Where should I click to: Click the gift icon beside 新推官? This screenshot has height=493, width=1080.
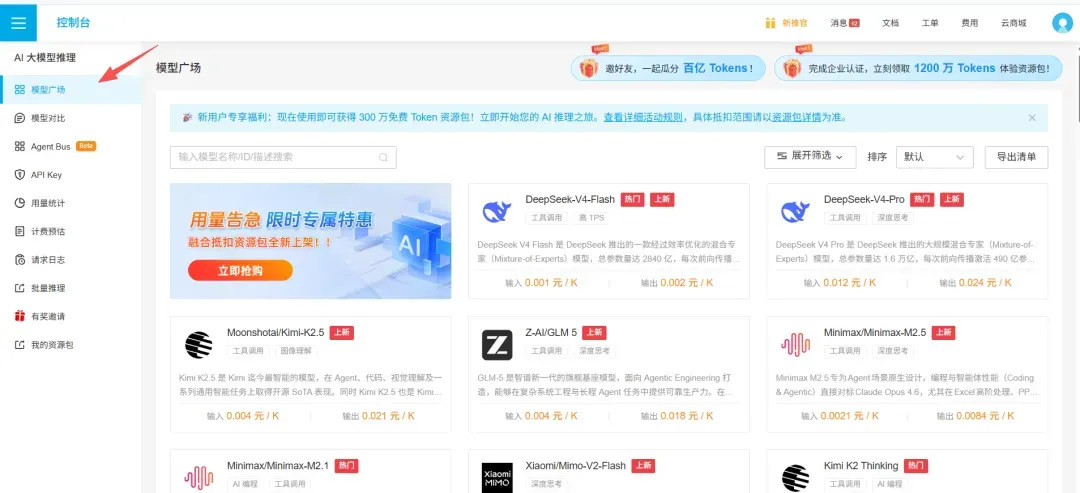click(770, 23)
